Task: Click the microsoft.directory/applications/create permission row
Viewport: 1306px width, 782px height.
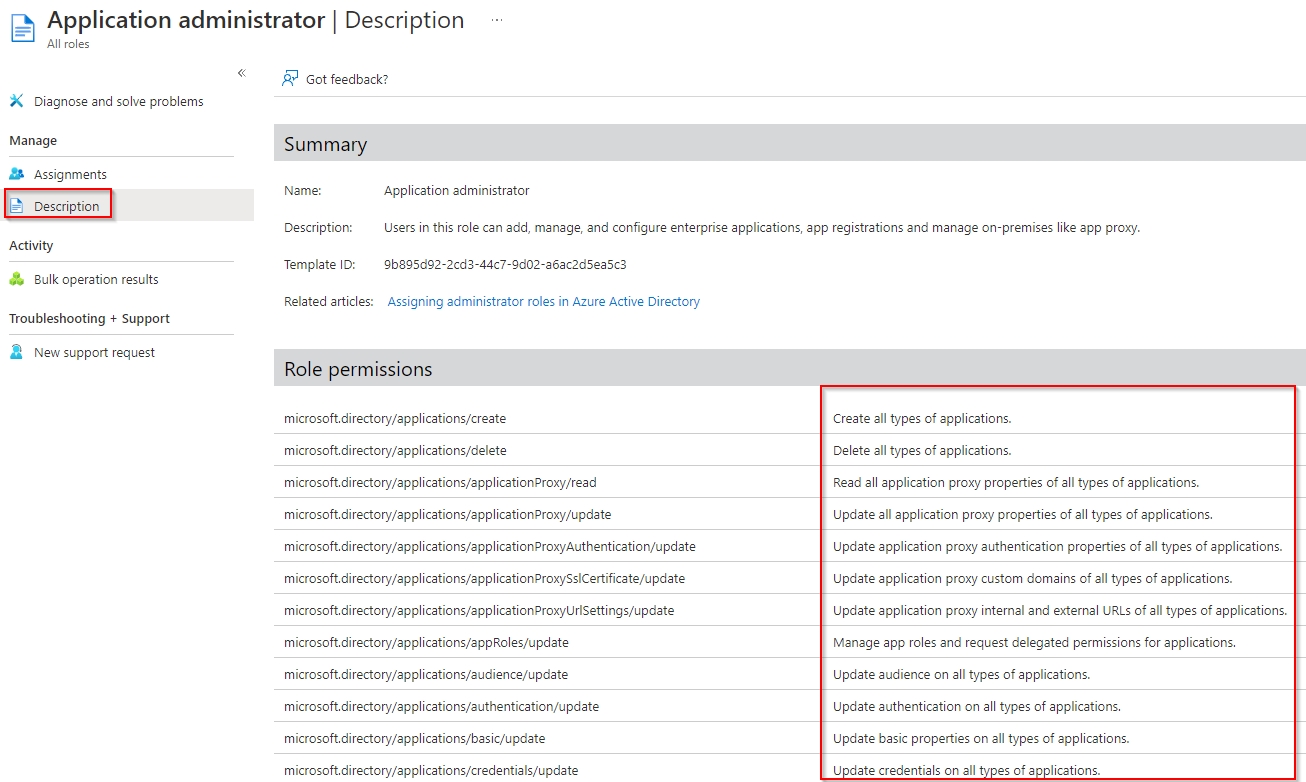Action: pos(395,418)
